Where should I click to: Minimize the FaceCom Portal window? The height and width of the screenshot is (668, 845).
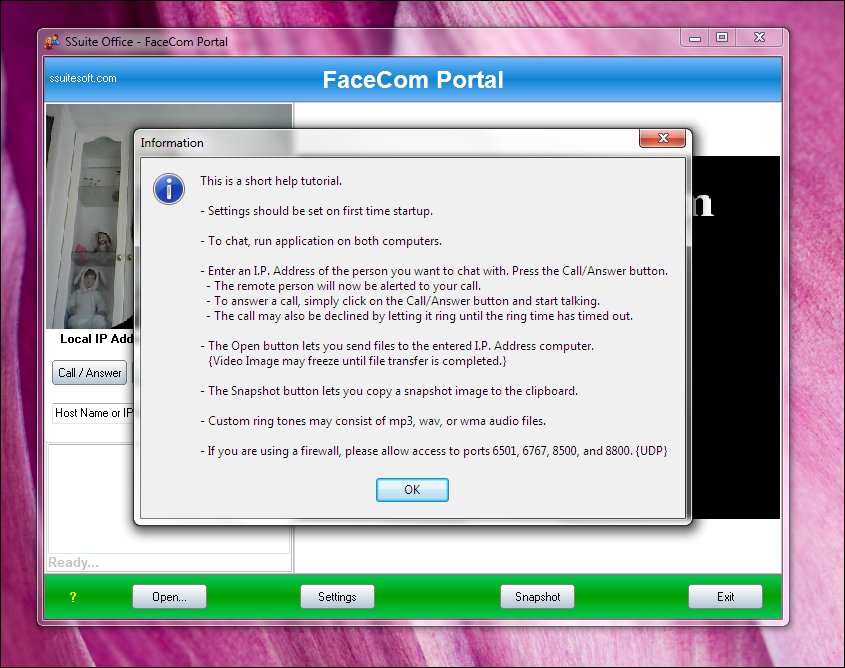tap(695, 38)
